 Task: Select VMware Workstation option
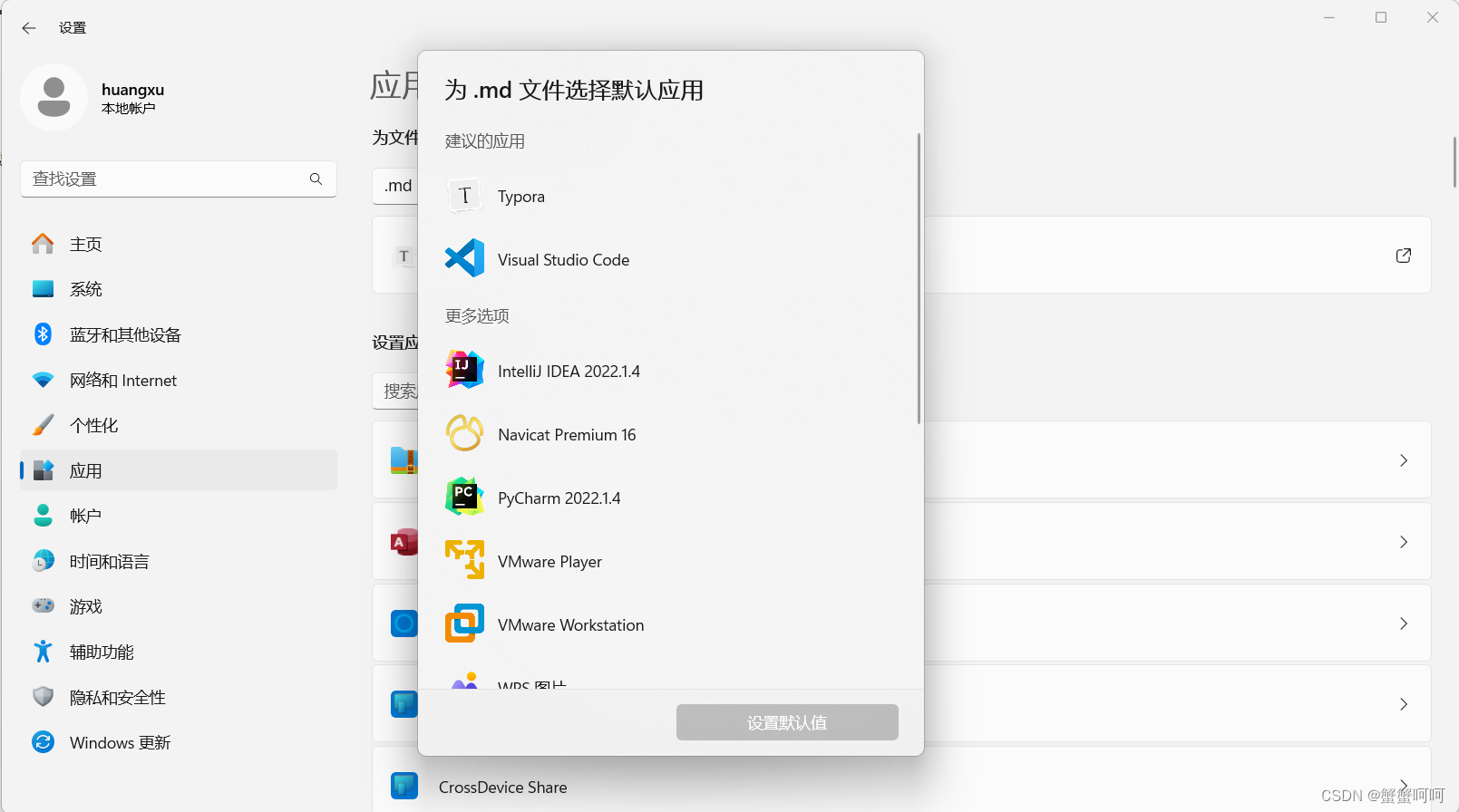pyautogui.click(x=671, y=624)
